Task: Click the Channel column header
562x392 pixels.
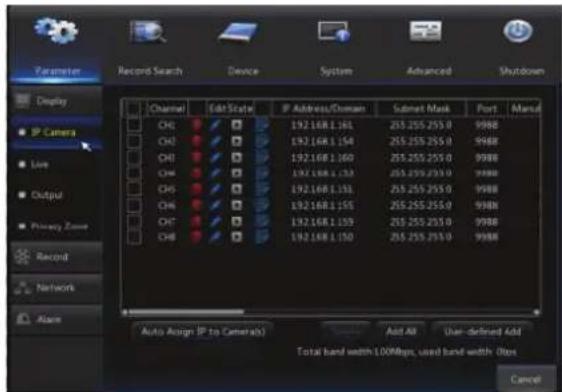Action: 167,109
